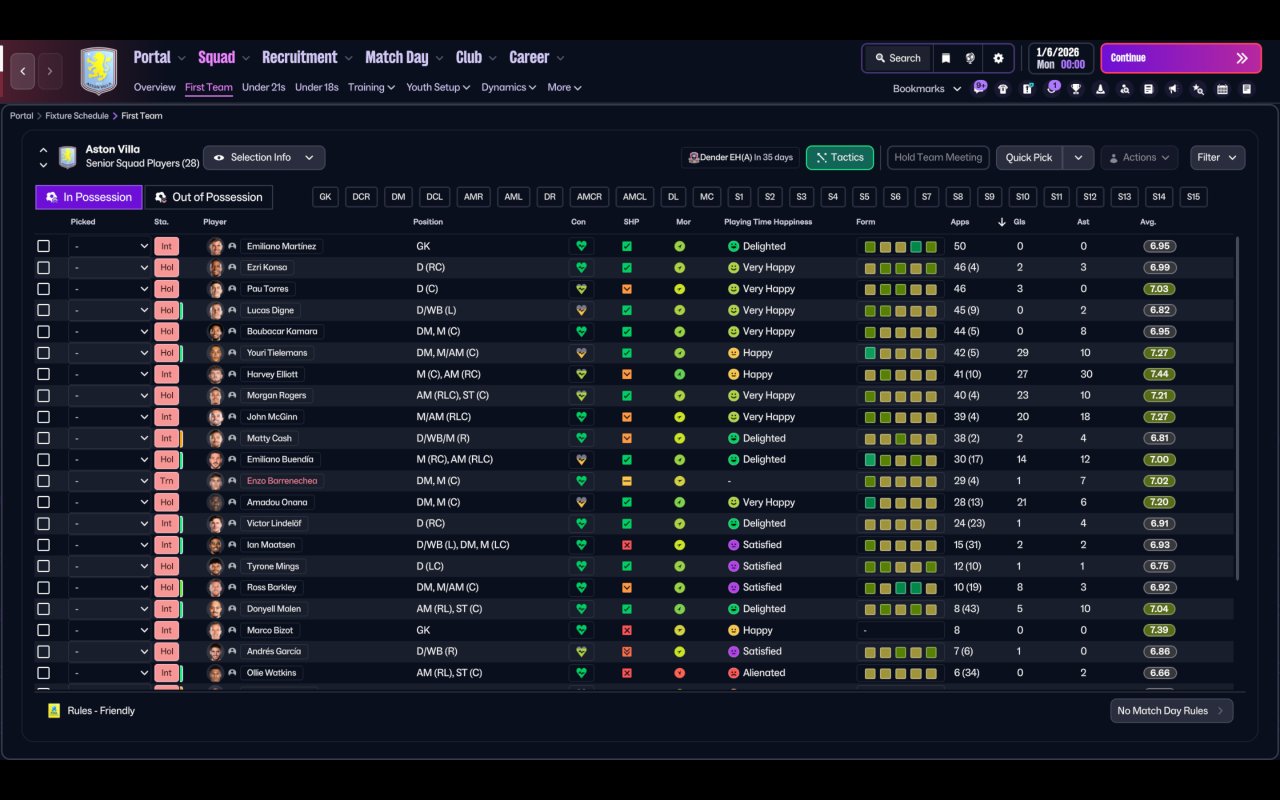This screenshot has height=800, width=1280.
Task: Open the shortcut icon with badge 1
Action: [x=1052, y=88]
